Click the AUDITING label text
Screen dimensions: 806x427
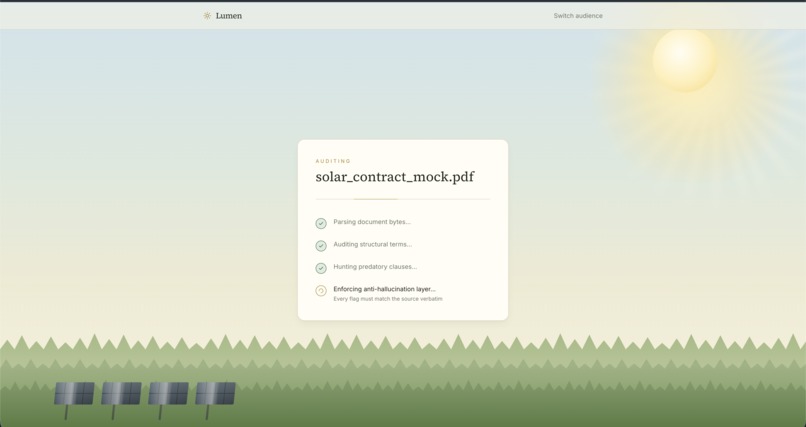[x=333, y=161]
